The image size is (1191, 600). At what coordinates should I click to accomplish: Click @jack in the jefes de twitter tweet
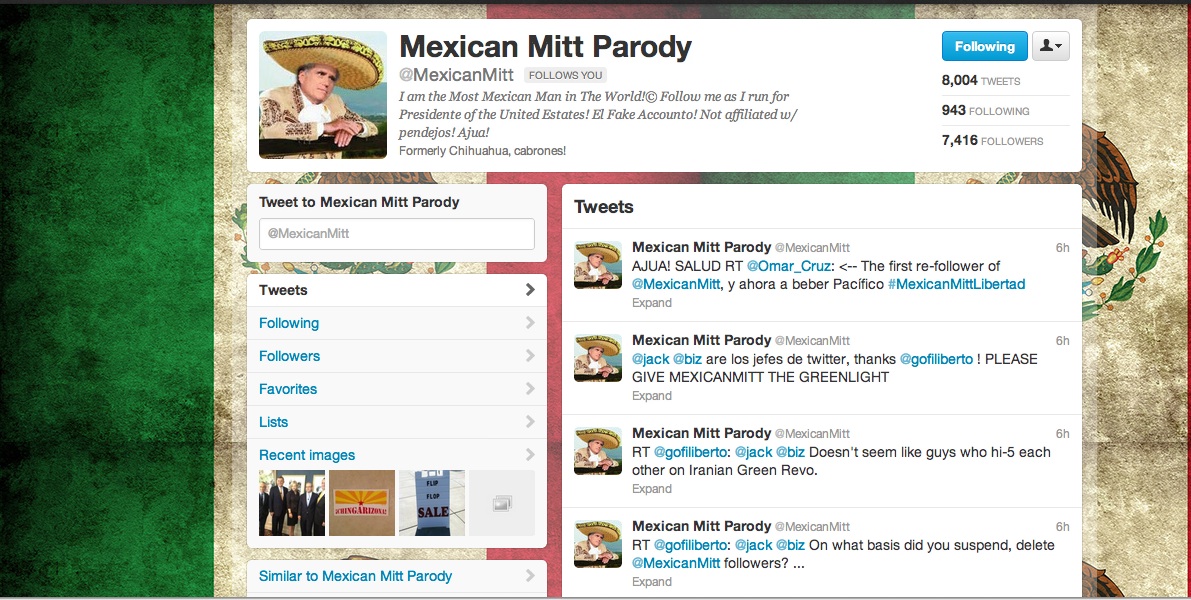point(650,359)
